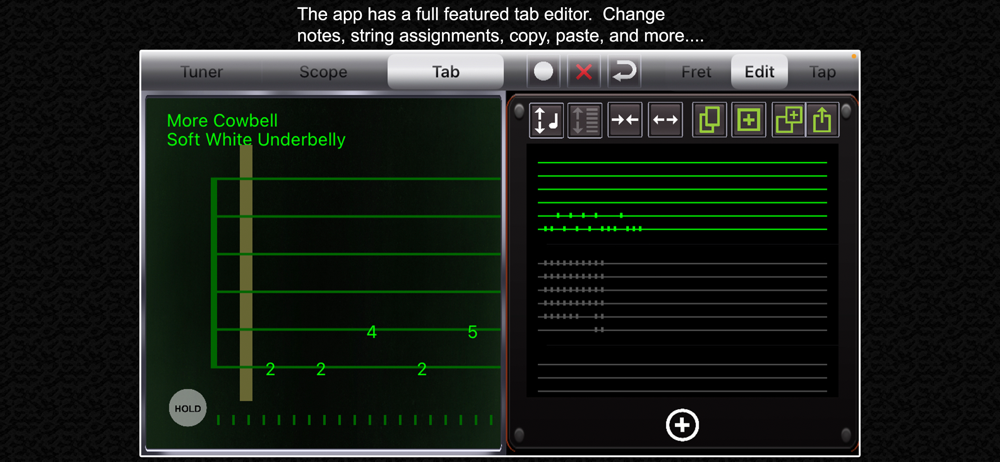Select the string assignment change tool
Viewport: 1000px width, 462px height.
(585, 120)
